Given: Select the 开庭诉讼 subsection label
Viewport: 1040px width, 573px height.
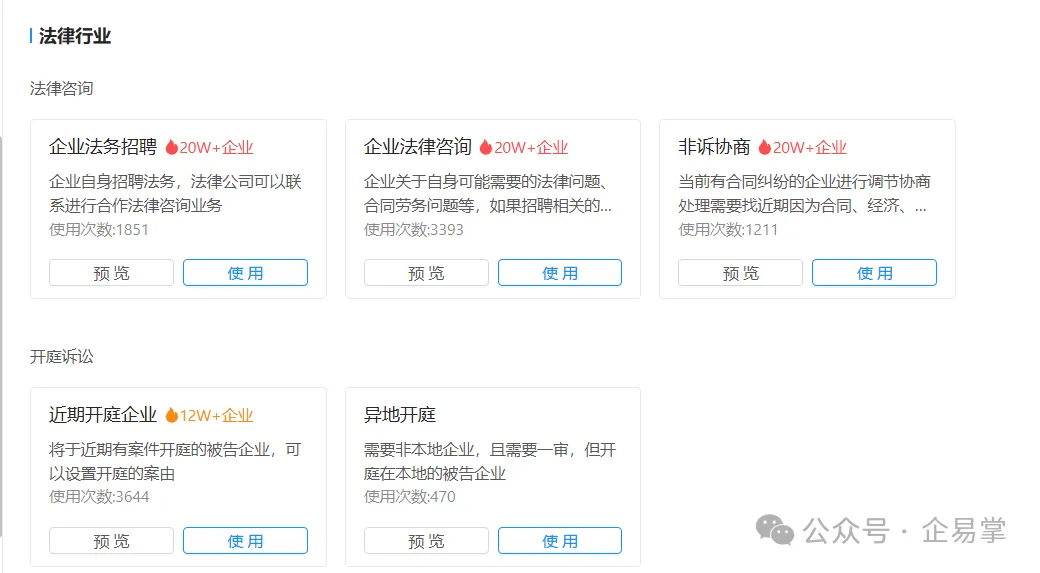Looking at the screenshot, I should point(62,356).
